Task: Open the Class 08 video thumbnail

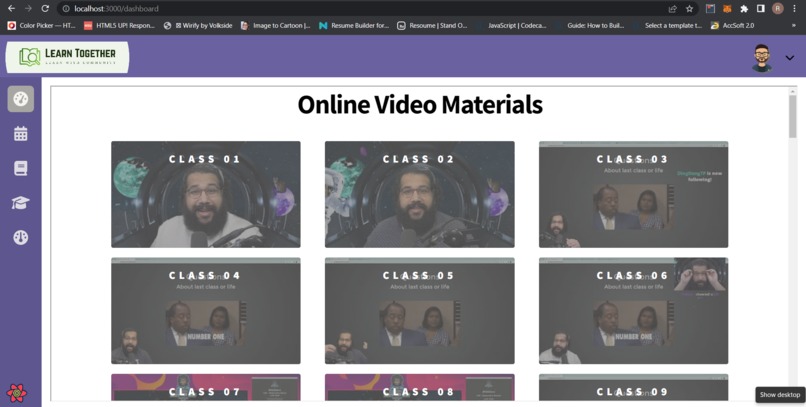Action: [419, 387]
